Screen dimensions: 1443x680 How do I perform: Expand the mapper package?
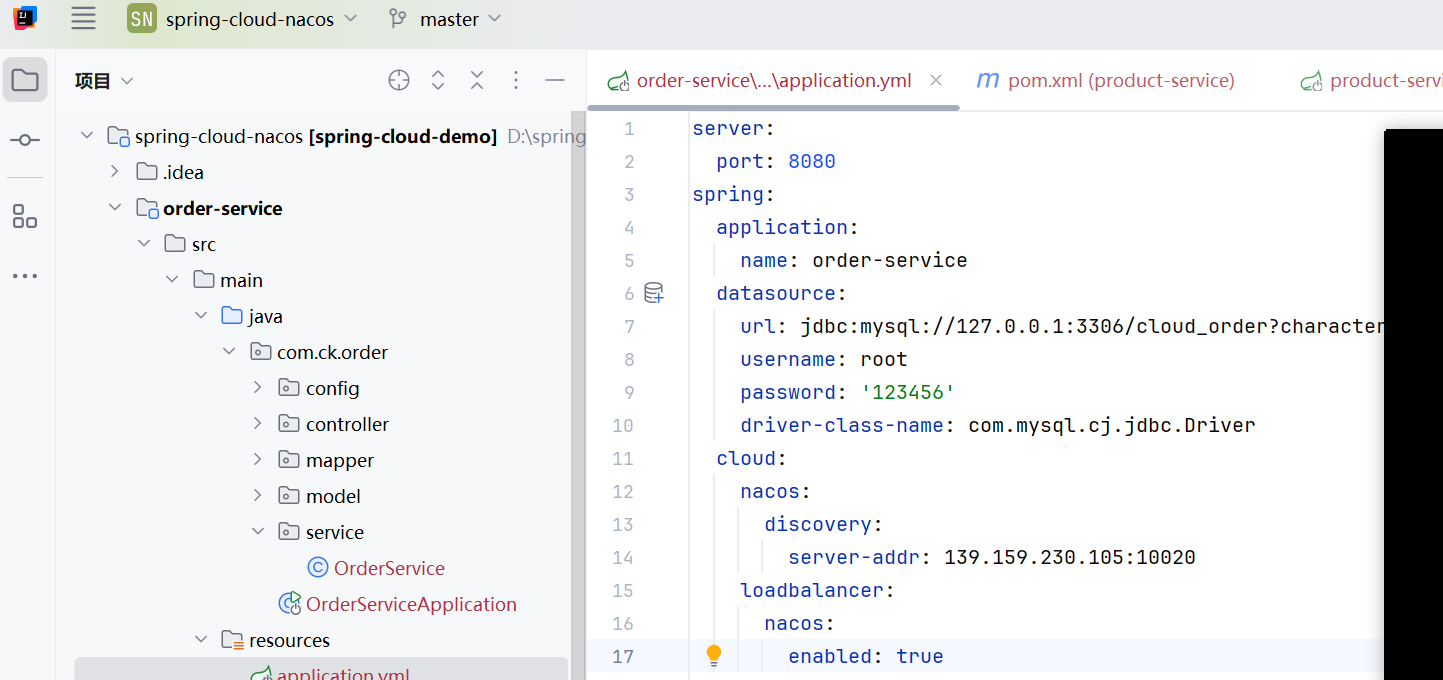(258, 460)
